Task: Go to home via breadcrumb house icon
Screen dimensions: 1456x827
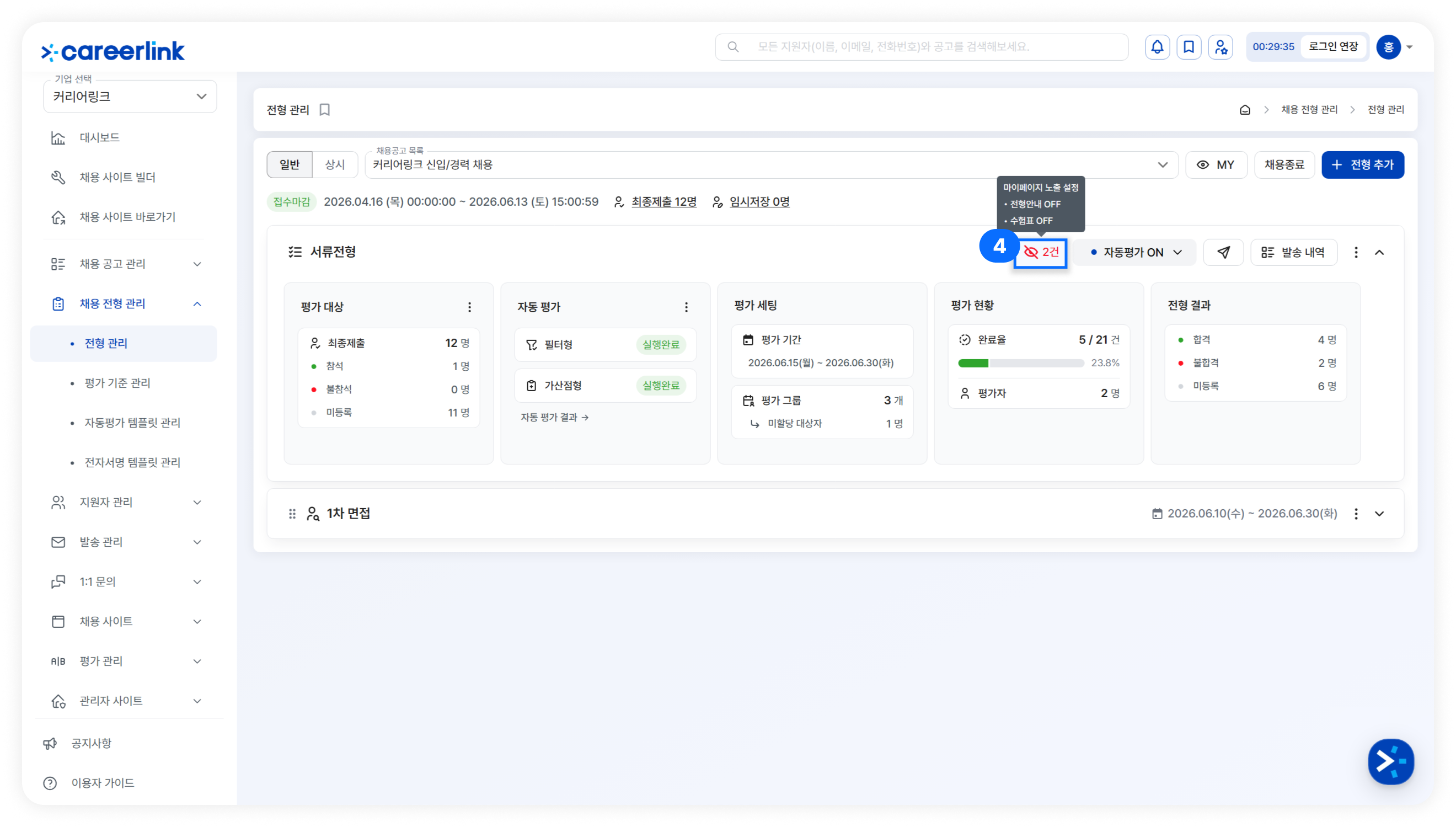Action: (1244, 110)
